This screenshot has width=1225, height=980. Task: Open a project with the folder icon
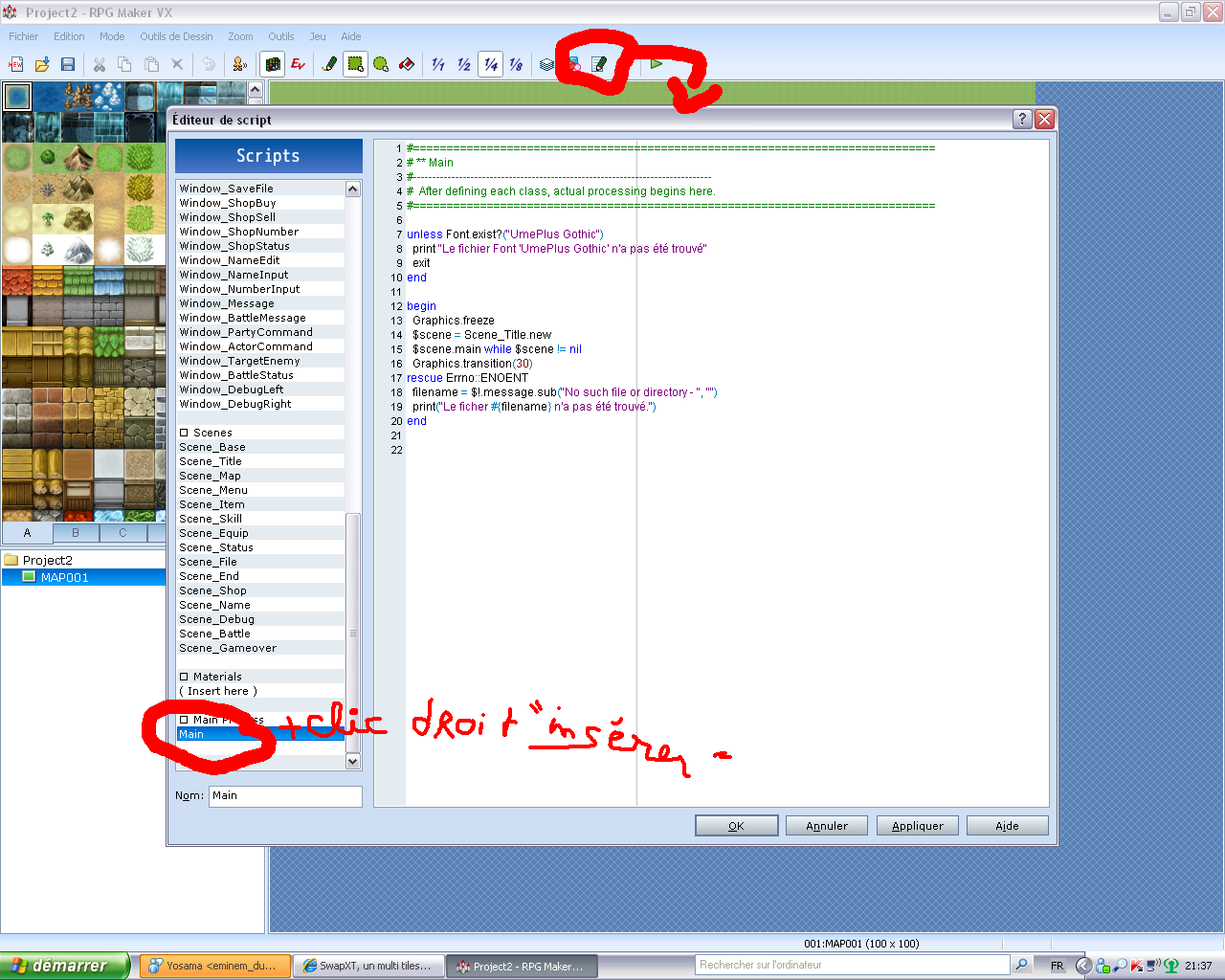coord(42,64)
